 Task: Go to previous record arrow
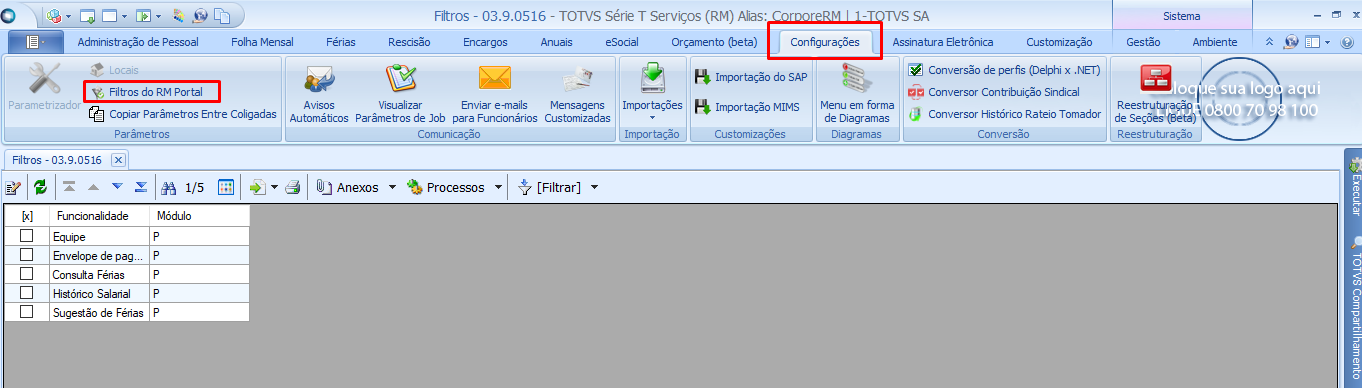(x=93, y=187)
